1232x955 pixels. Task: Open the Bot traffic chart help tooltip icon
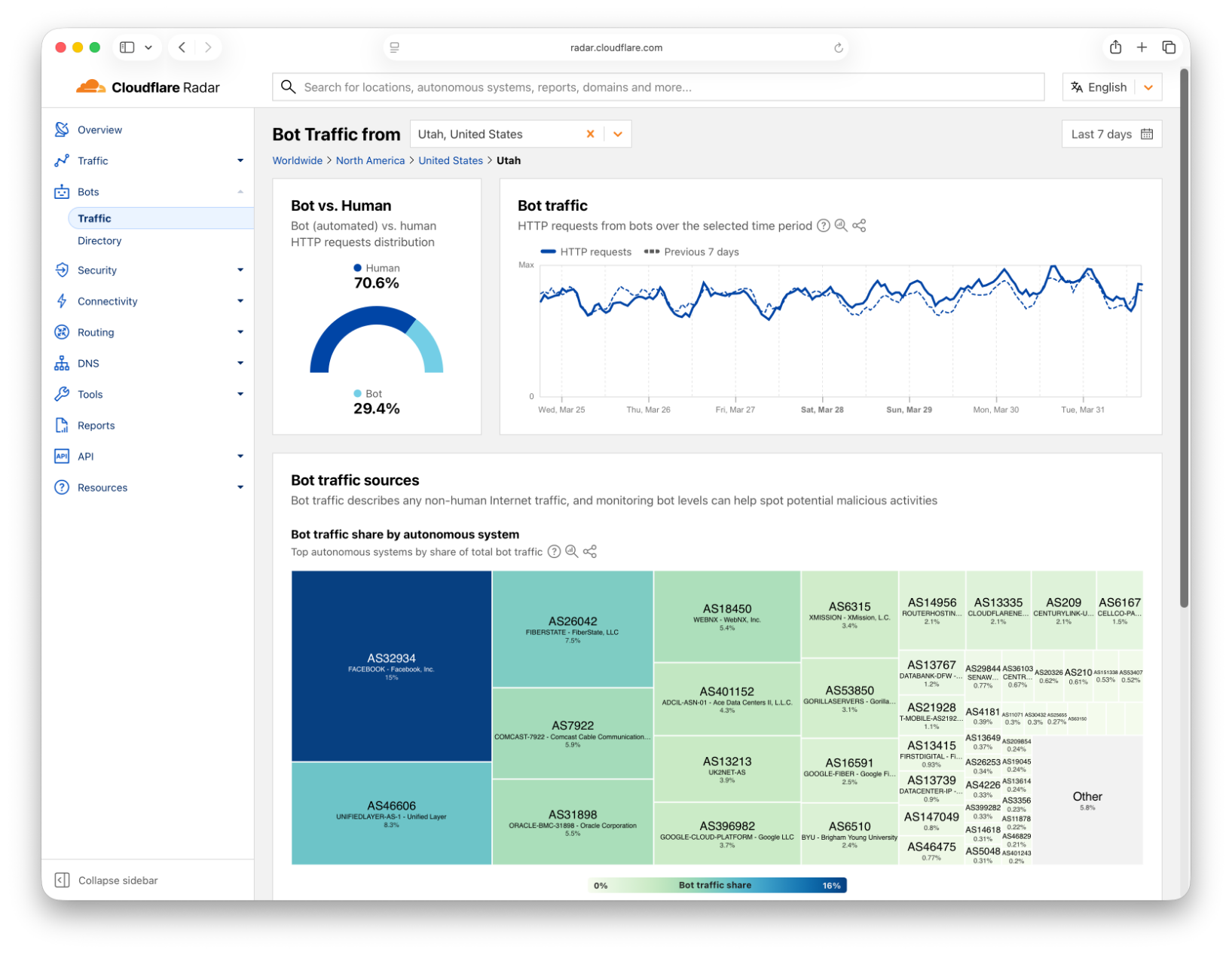(x=824, y=226)
